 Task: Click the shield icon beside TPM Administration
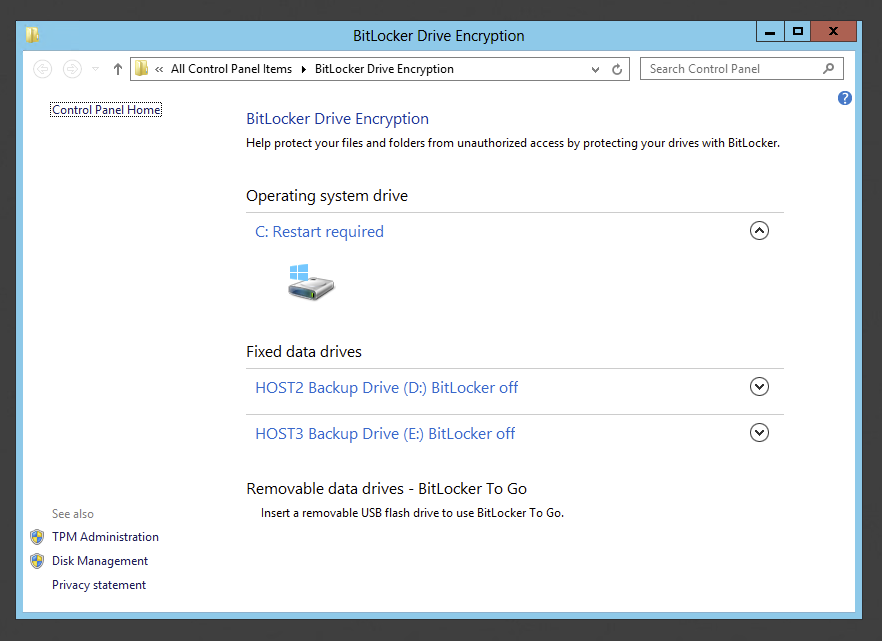tap(37, 537)
